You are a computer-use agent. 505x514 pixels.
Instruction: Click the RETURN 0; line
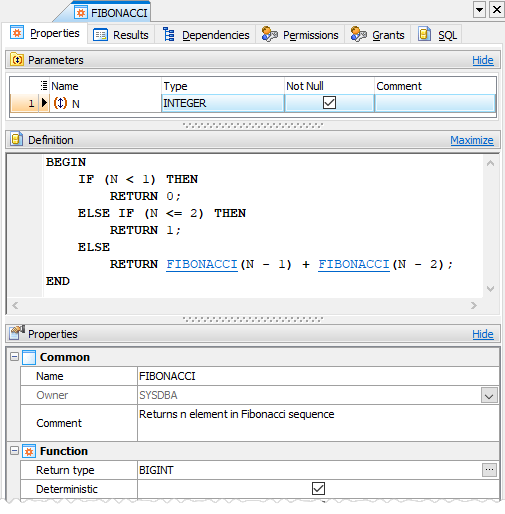145,196
